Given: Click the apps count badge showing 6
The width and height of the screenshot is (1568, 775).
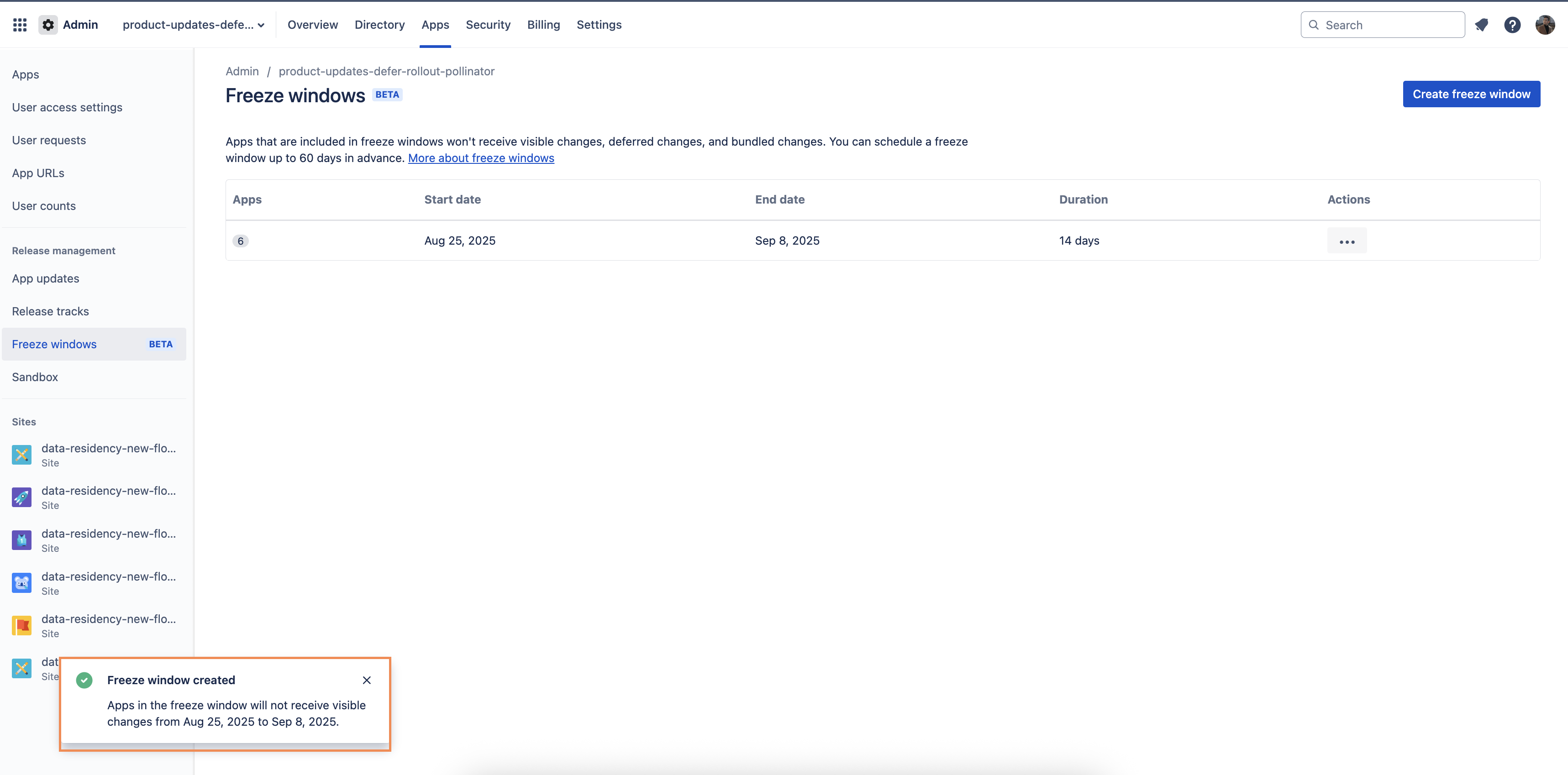Looking at the screenshot, I should 241,241.
